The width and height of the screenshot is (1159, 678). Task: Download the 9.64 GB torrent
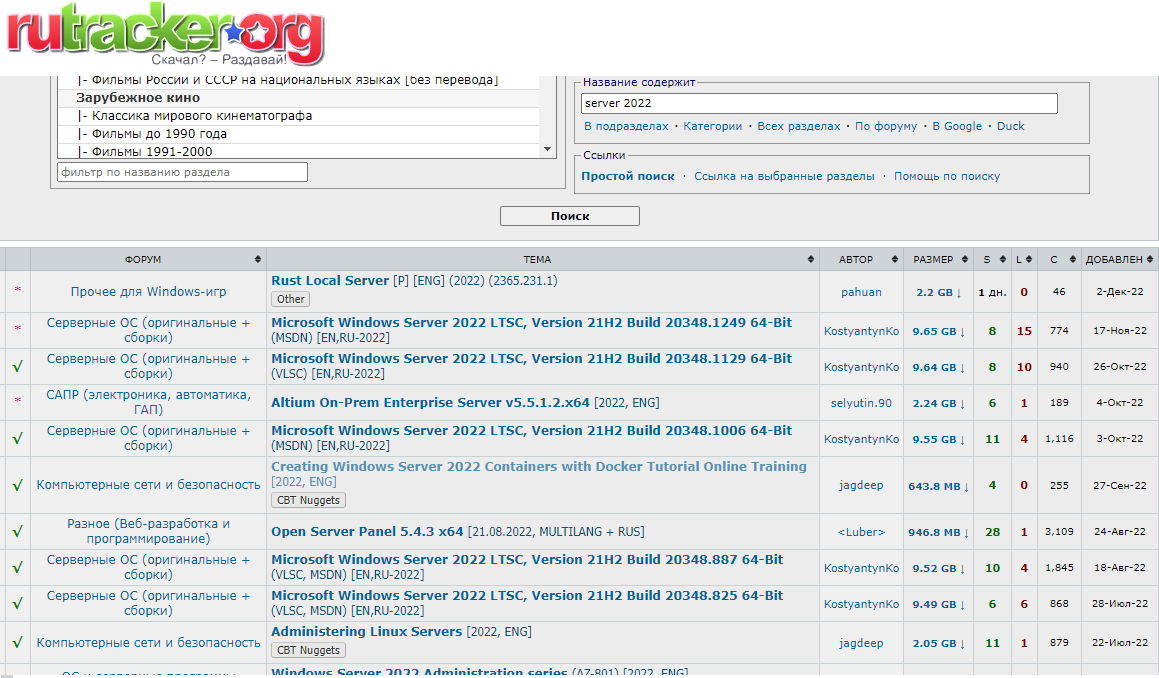coord(939,367)
